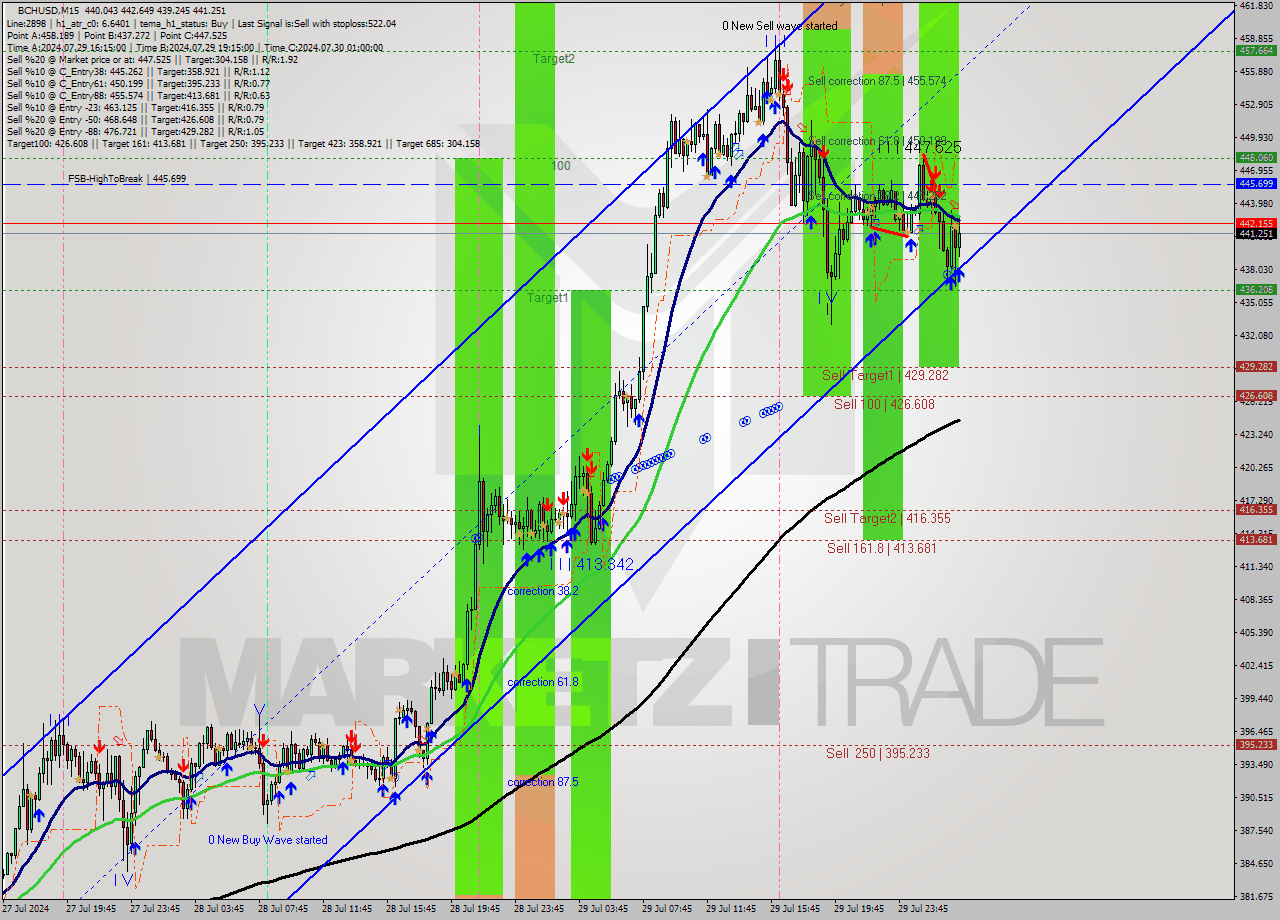Click the '0 New Sell wave started' label

point(780,26)
